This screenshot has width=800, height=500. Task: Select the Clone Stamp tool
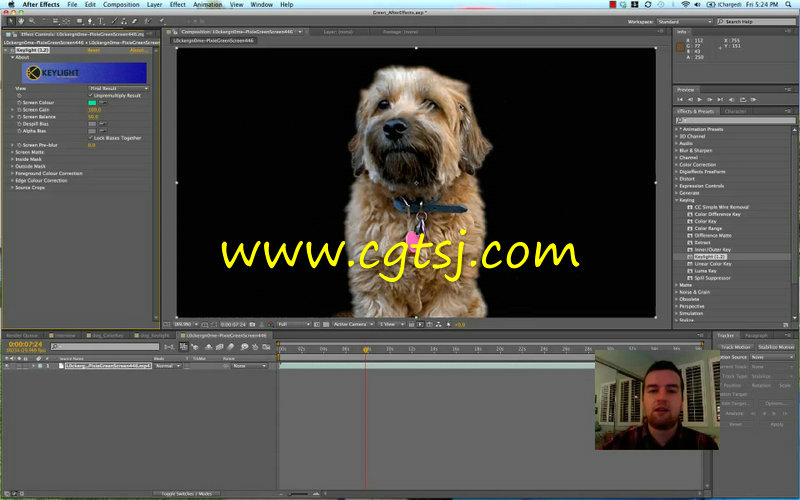tap(124, 21)
